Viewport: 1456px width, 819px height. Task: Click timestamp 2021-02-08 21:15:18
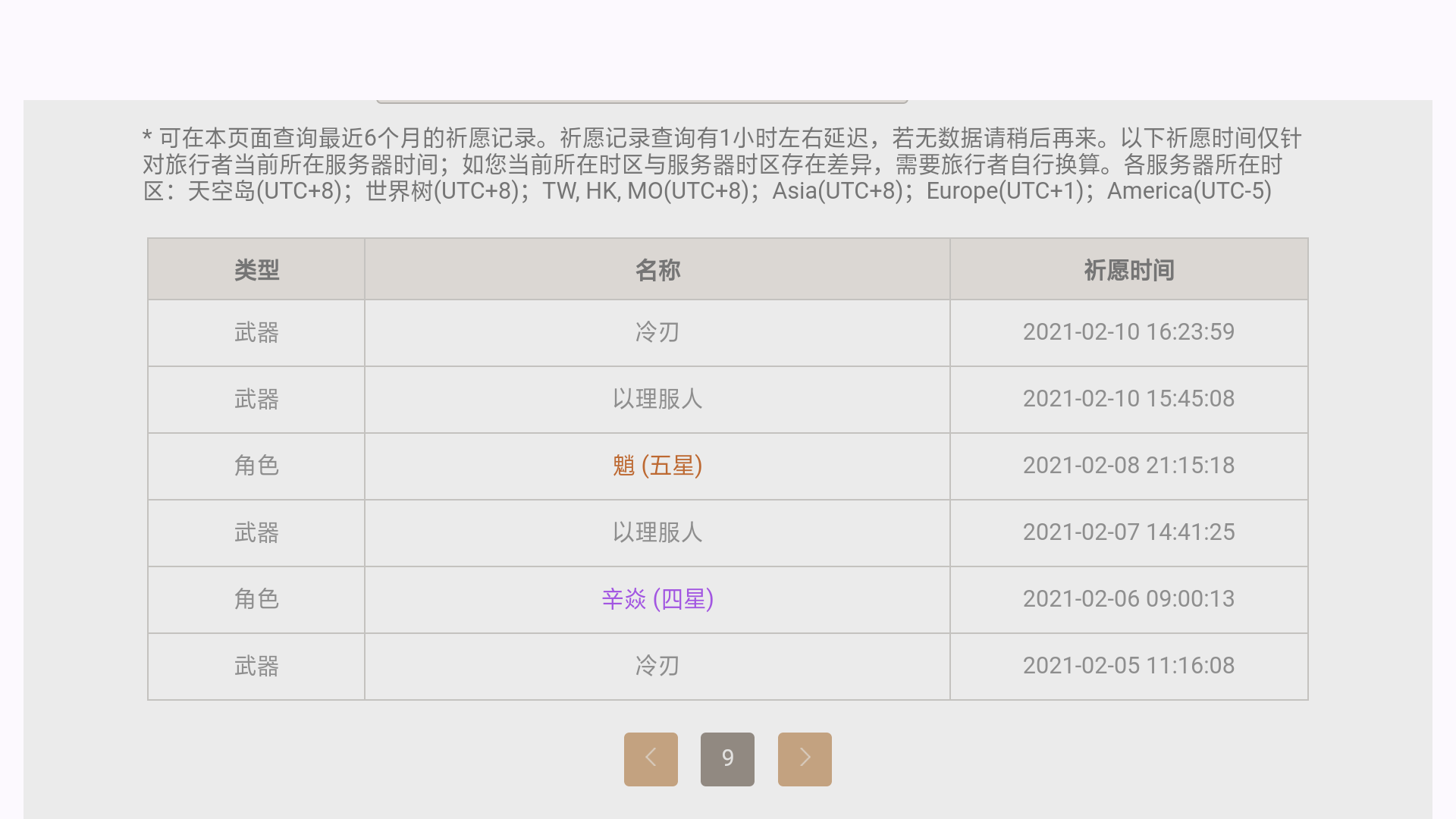(1129, 466)
